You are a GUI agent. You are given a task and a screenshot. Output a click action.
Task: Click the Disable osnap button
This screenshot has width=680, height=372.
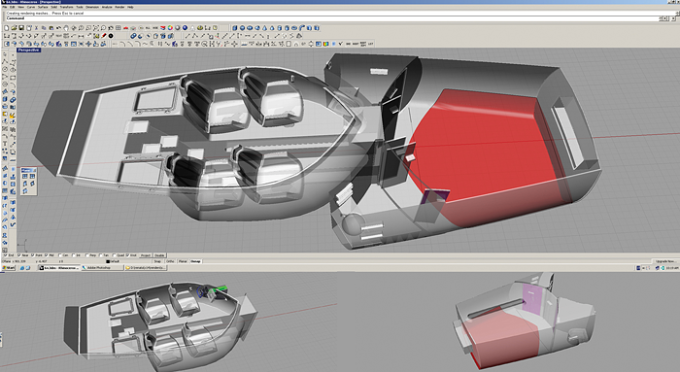point(159,255)
